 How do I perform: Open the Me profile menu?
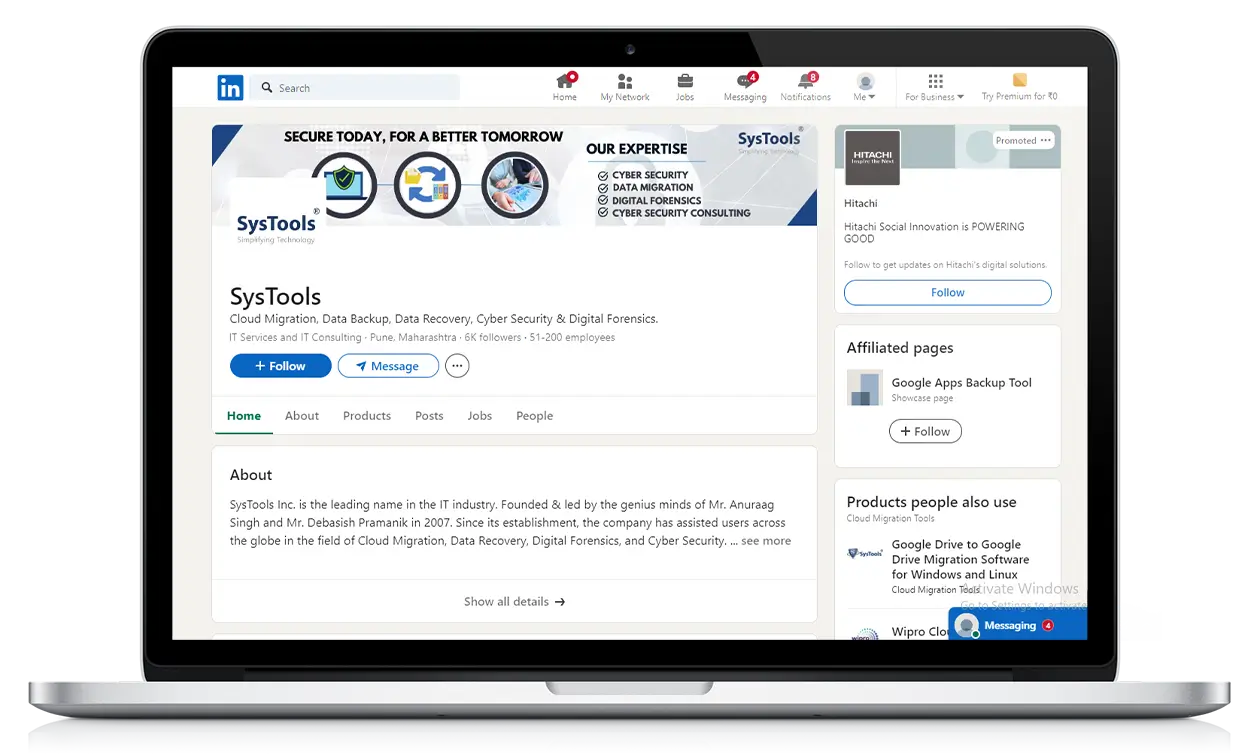865,87
